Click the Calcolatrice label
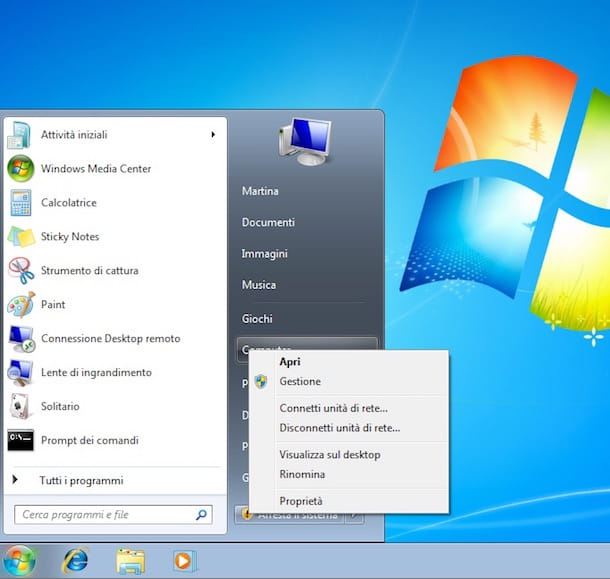Screen dimensions: 610x579 [x=69, y=203]
